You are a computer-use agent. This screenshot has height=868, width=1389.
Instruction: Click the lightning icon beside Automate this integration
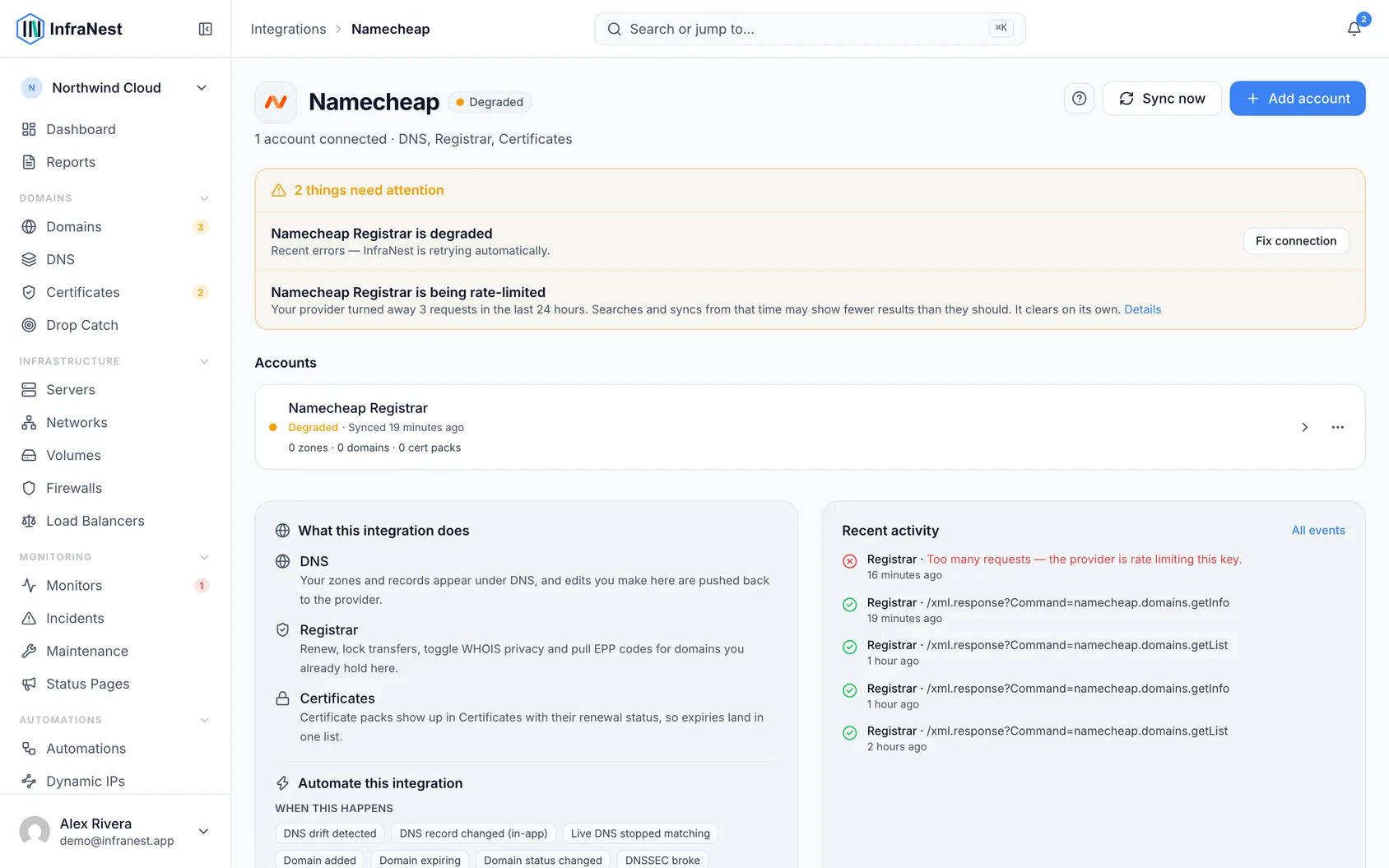282,783
